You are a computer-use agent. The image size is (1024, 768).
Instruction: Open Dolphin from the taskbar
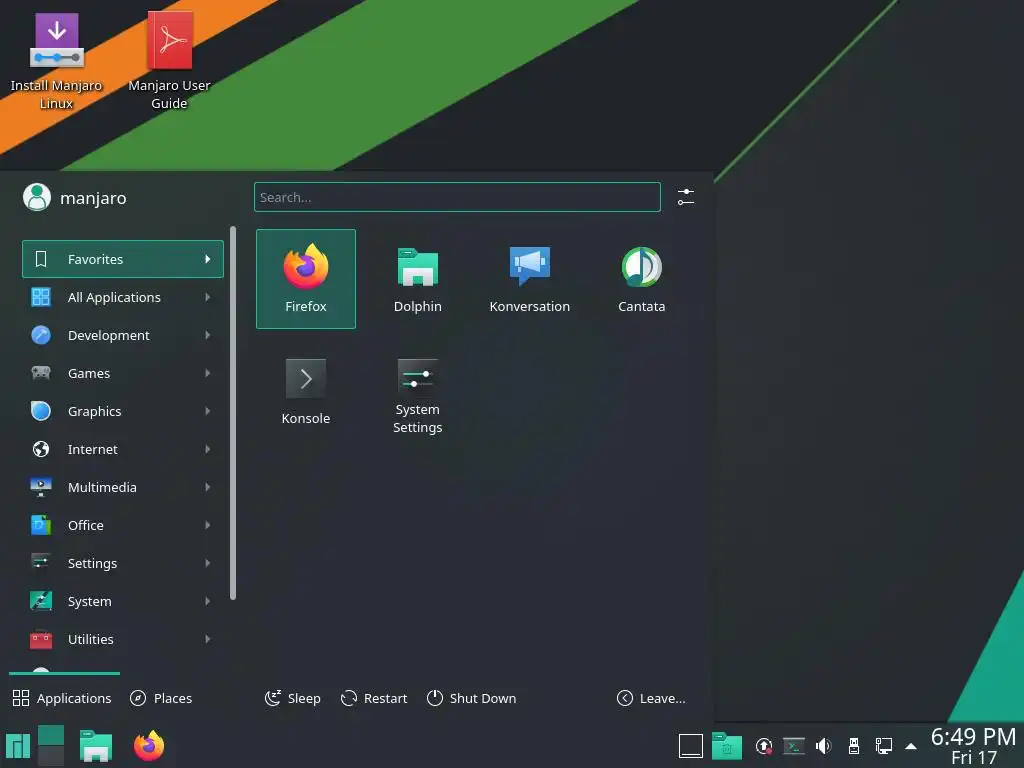click(96, 746)
